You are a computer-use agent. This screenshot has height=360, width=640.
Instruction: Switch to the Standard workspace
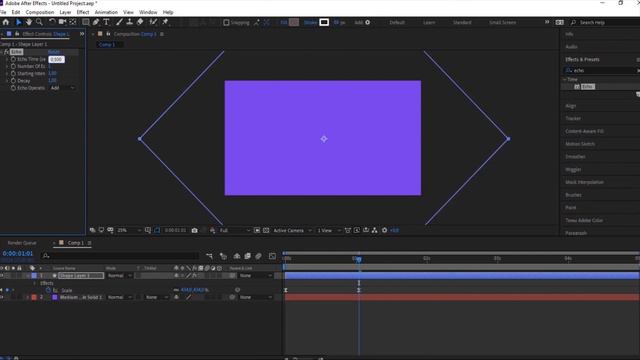(462, 22)
